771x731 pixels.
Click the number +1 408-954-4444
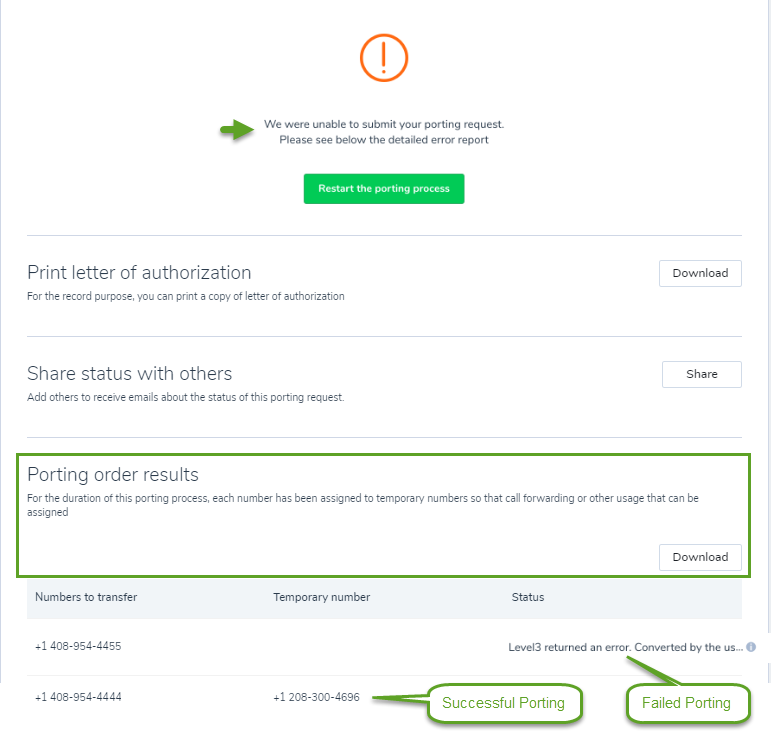coord(78,697)
